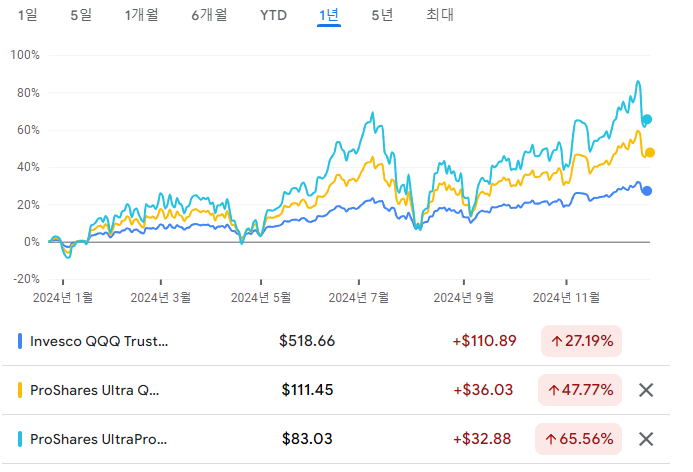Click the 2024년 3월 axis label
The height and width of the screenshot is (472, 693).
point(160,297)
